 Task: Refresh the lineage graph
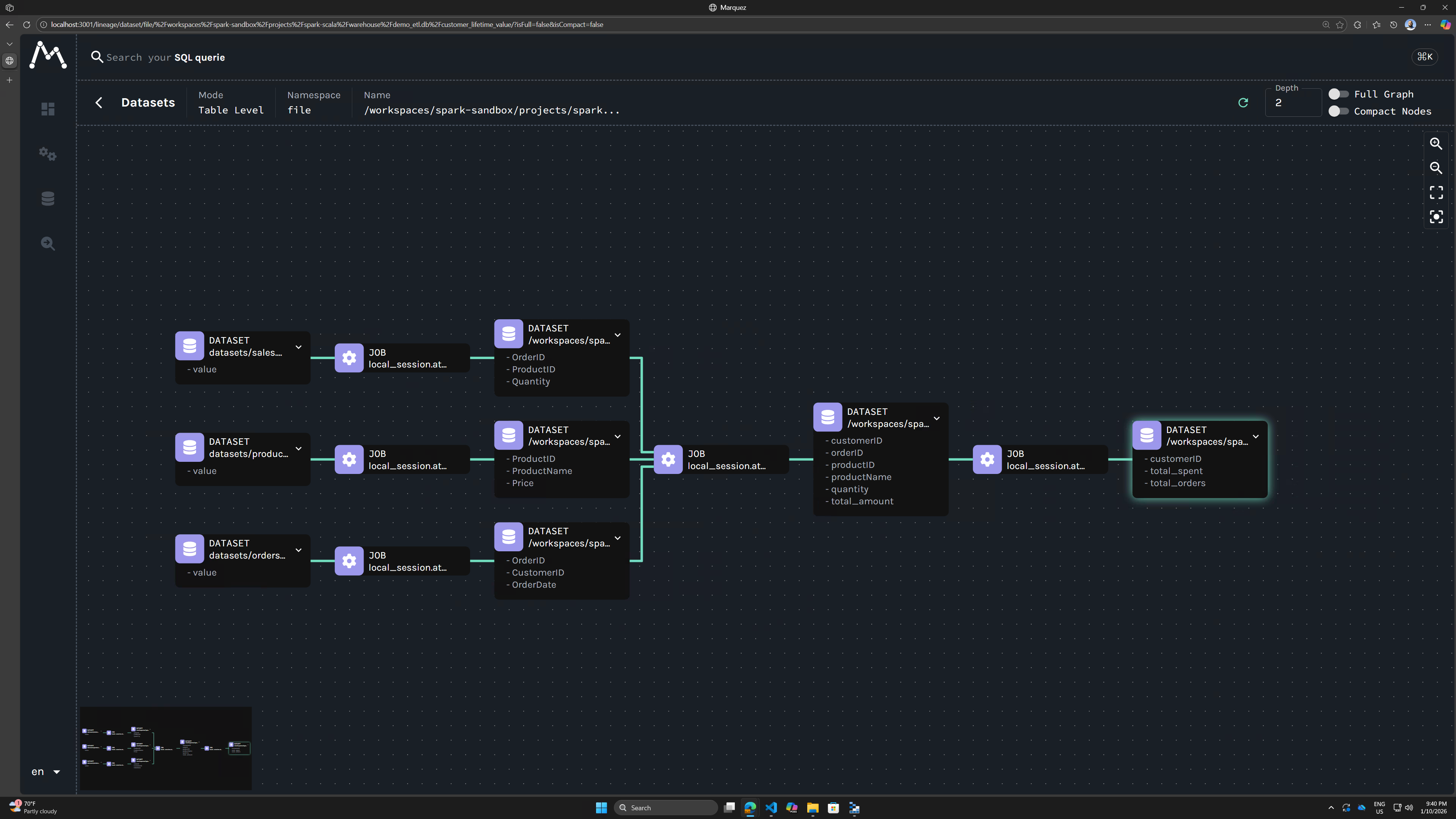click(1243, 102)
